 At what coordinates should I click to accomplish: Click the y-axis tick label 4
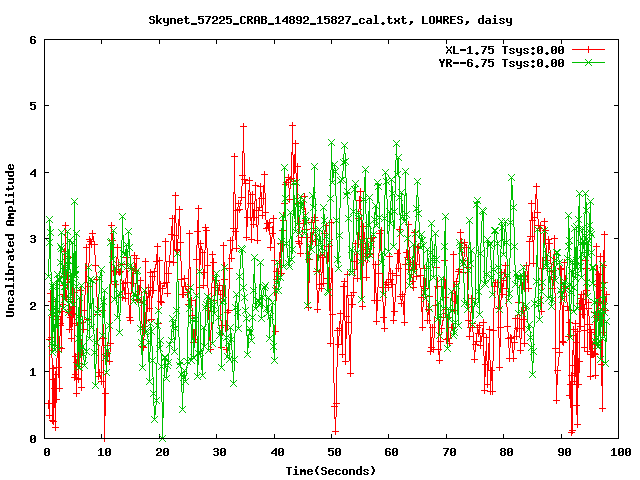pyautogui.click(x=33, y=173)
